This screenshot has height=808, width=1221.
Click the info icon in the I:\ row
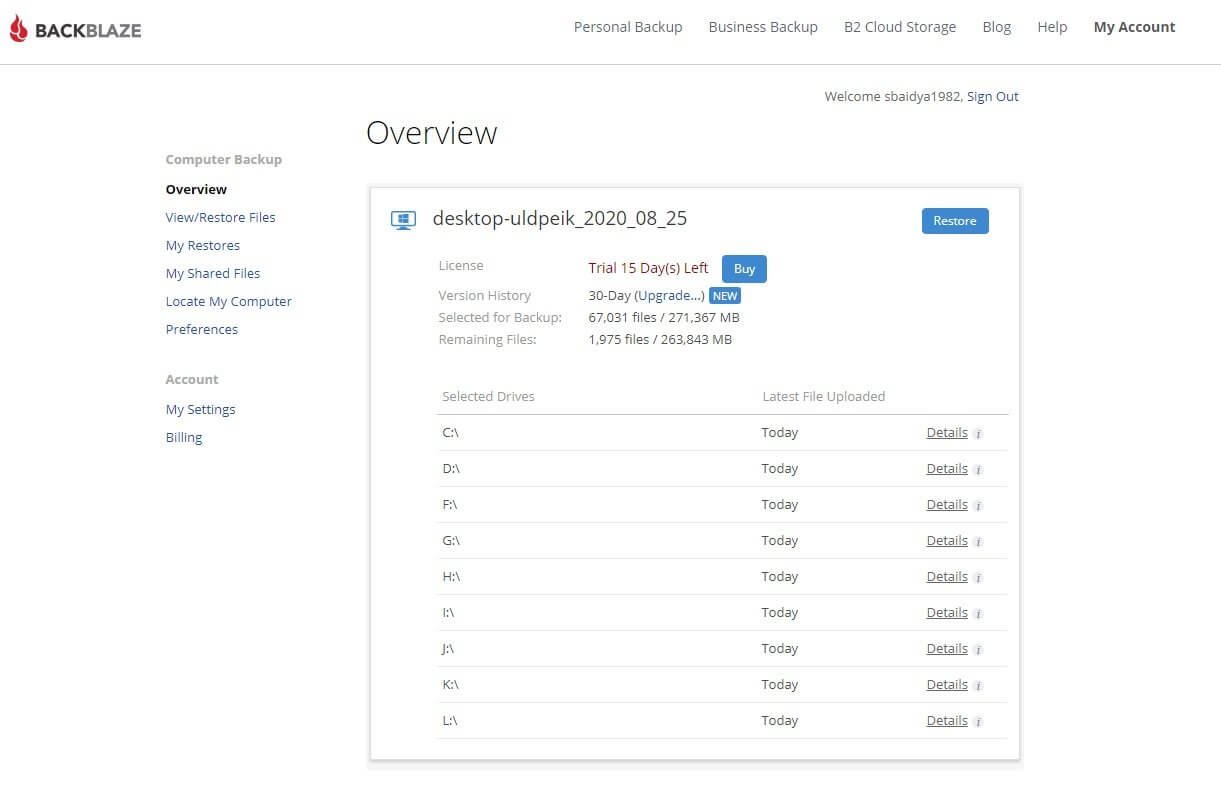point(979,614)
